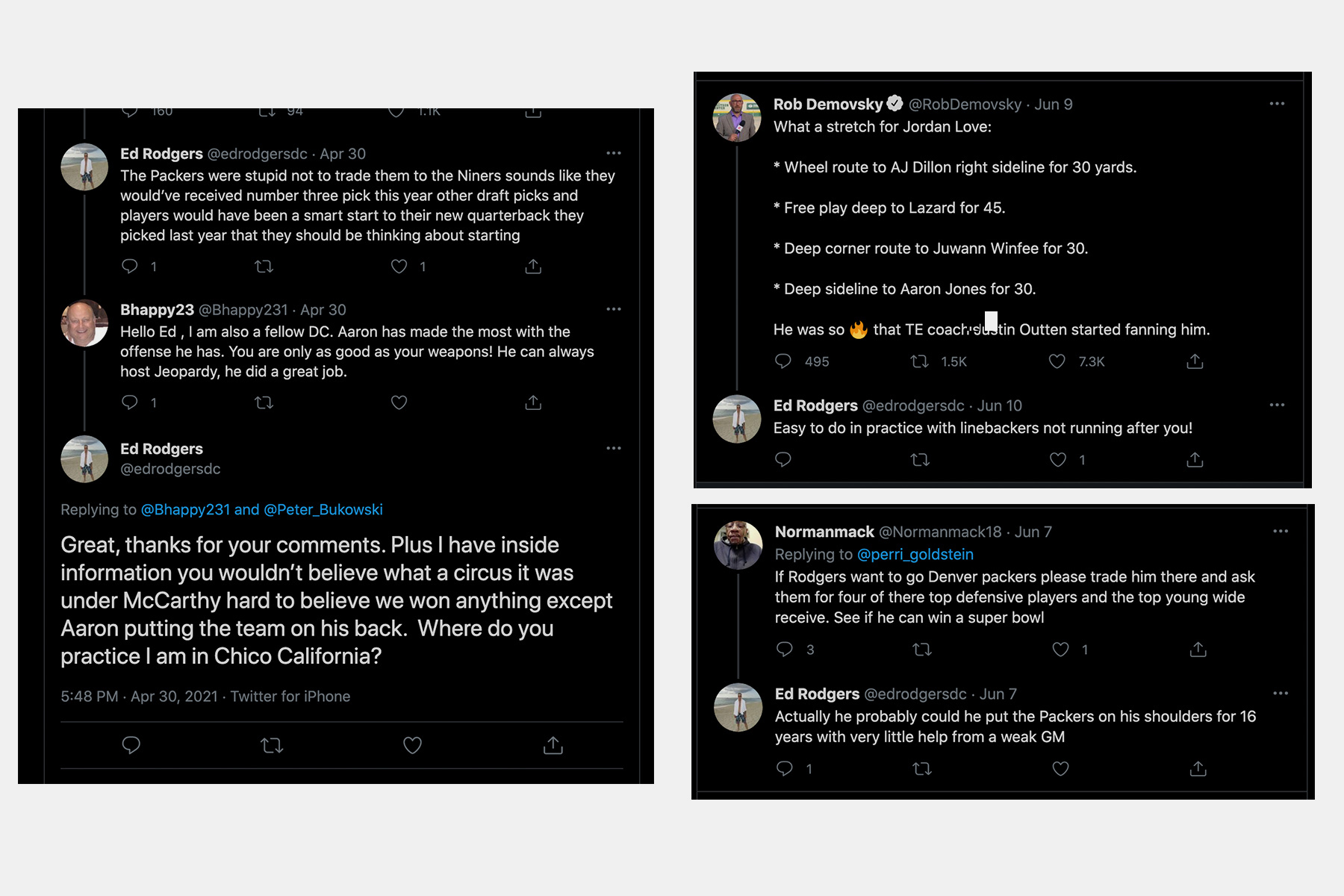Like Ed Rodgers' practice linebackers reply
Screen dimensions: 1344x896
[x=1057, y=460]
